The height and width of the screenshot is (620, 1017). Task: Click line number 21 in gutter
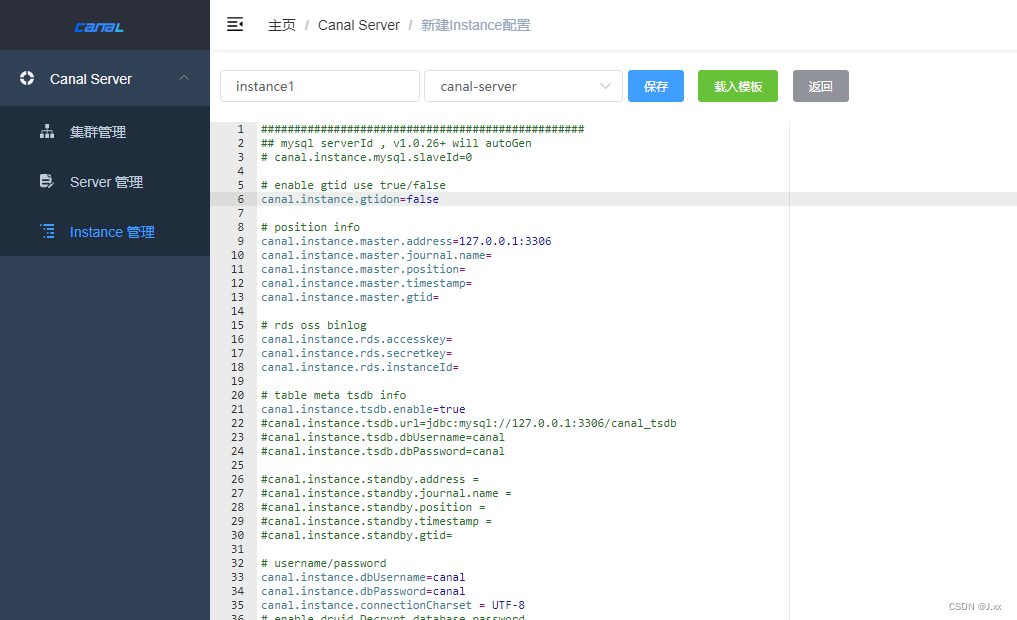(x=237, y=409)
